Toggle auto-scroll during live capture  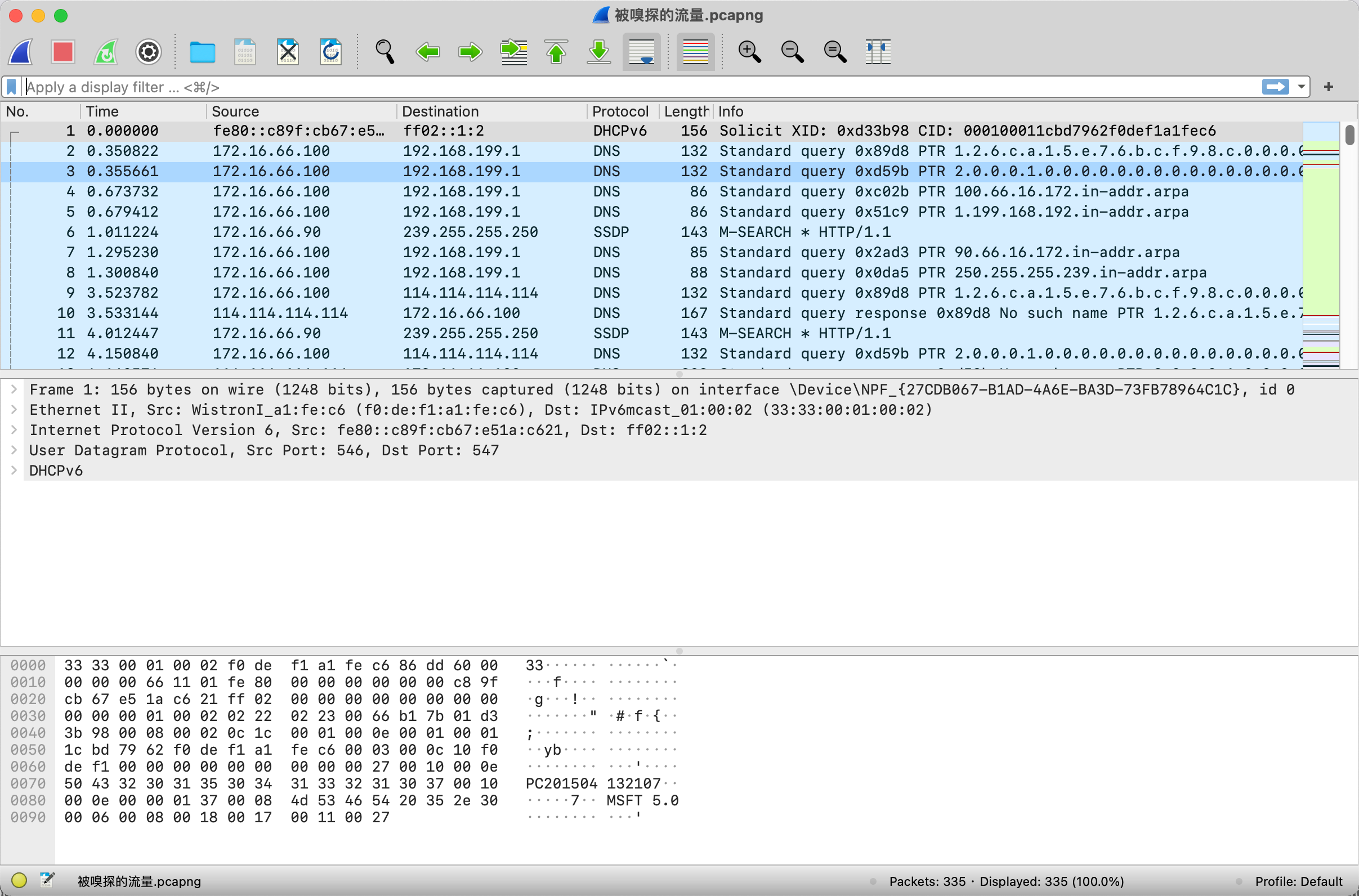[641, 52]
